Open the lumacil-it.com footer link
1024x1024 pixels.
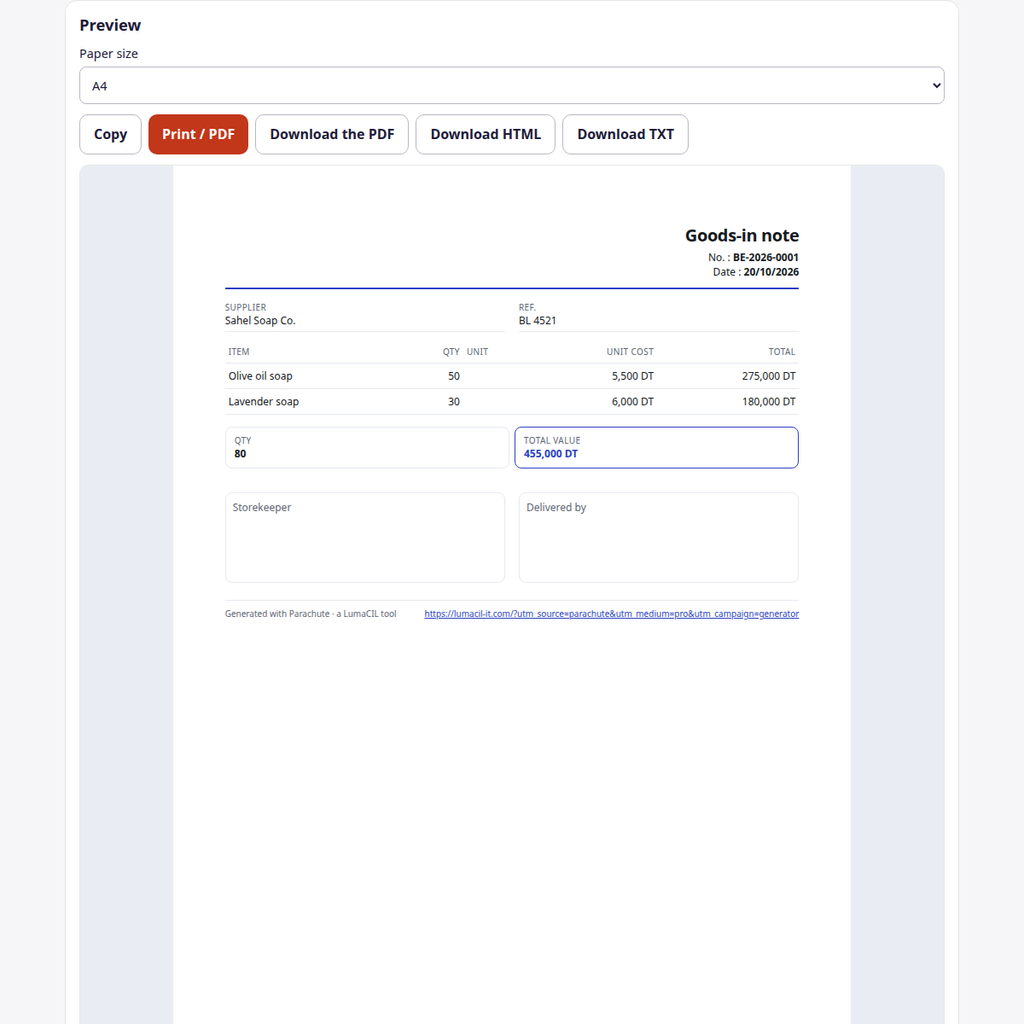click(611, 614)
